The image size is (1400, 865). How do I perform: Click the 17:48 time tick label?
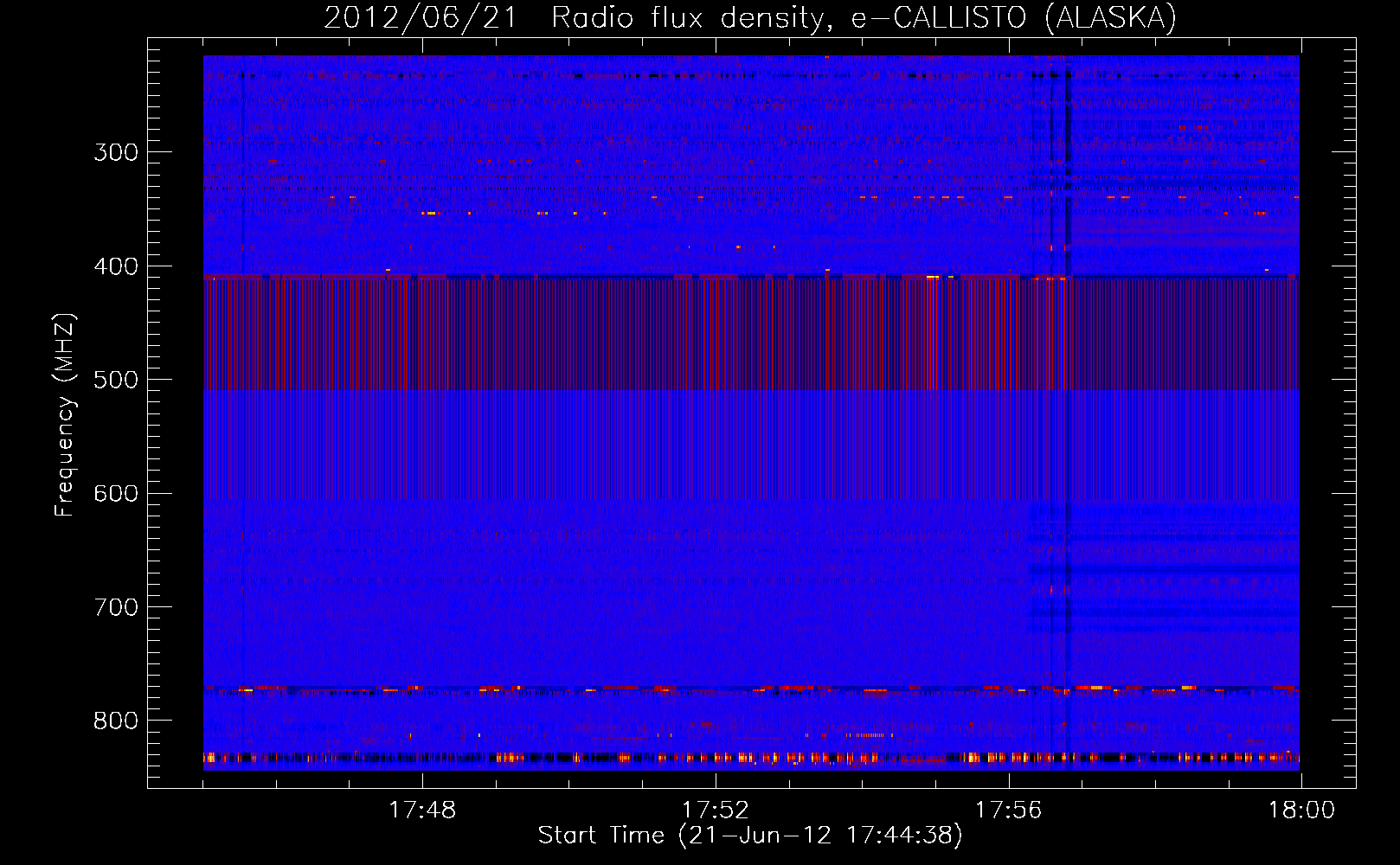pos(422,811)
